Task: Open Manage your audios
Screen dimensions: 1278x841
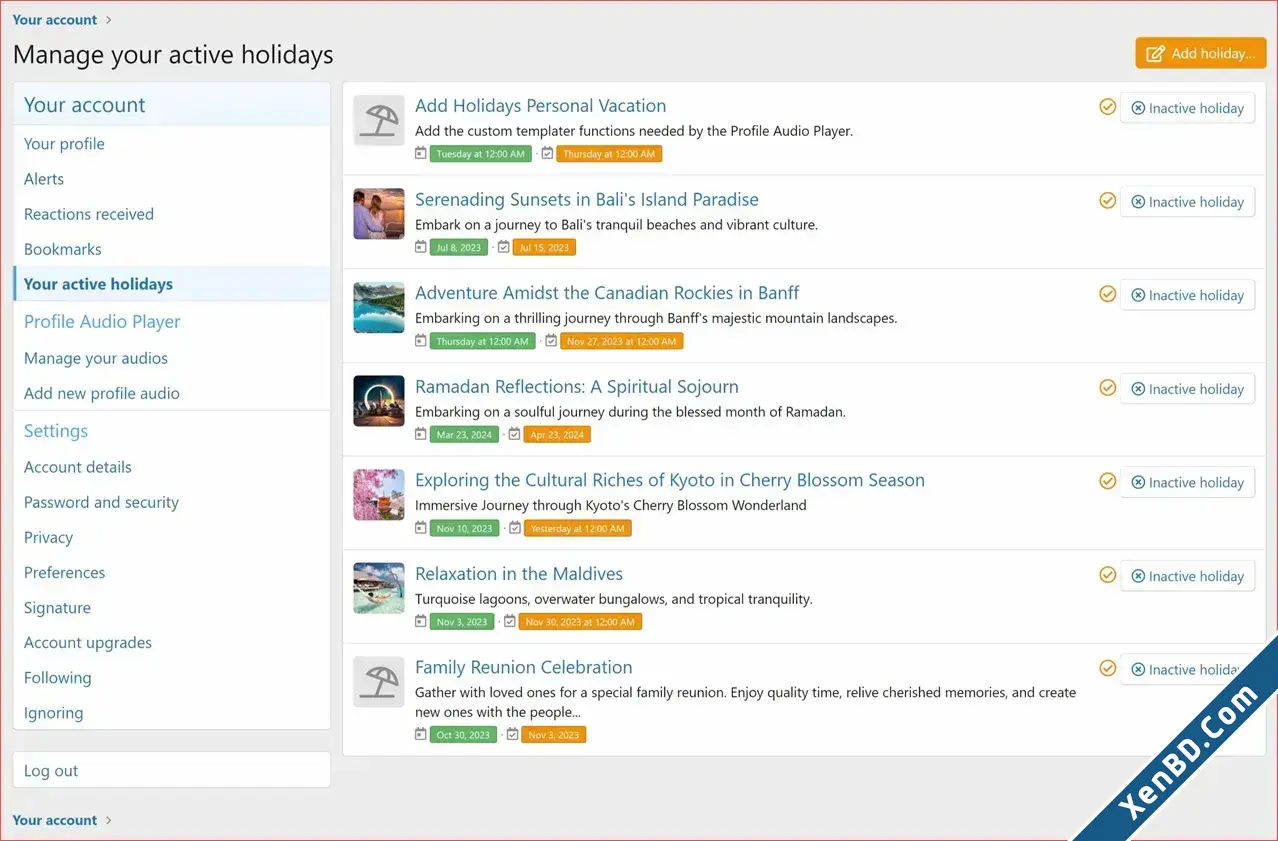Action: pos(96,358)
